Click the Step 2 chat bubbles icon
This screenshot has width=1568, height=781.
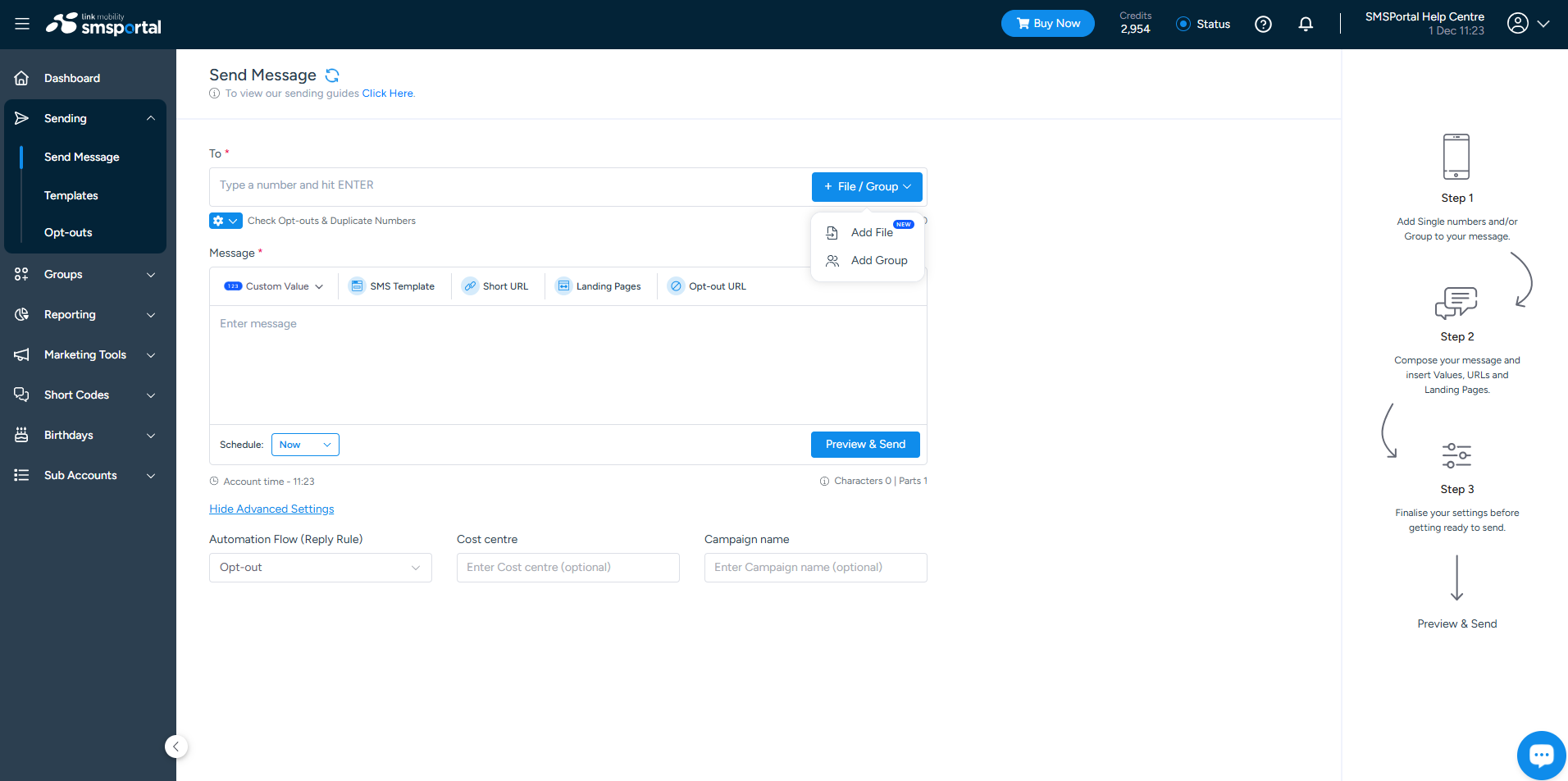click(1456, 303)
